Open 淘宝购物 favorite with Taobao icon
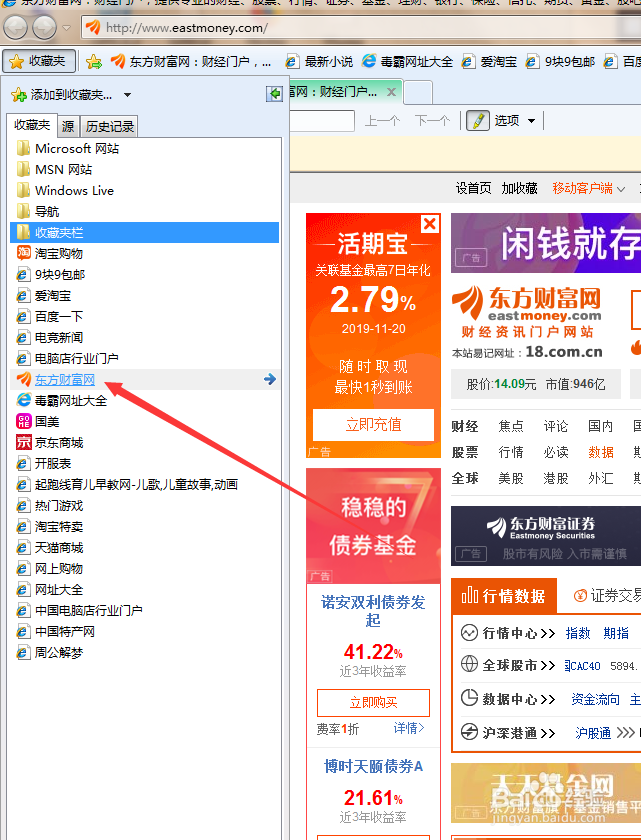Viewport: 641px width, 840px height. 145,253
